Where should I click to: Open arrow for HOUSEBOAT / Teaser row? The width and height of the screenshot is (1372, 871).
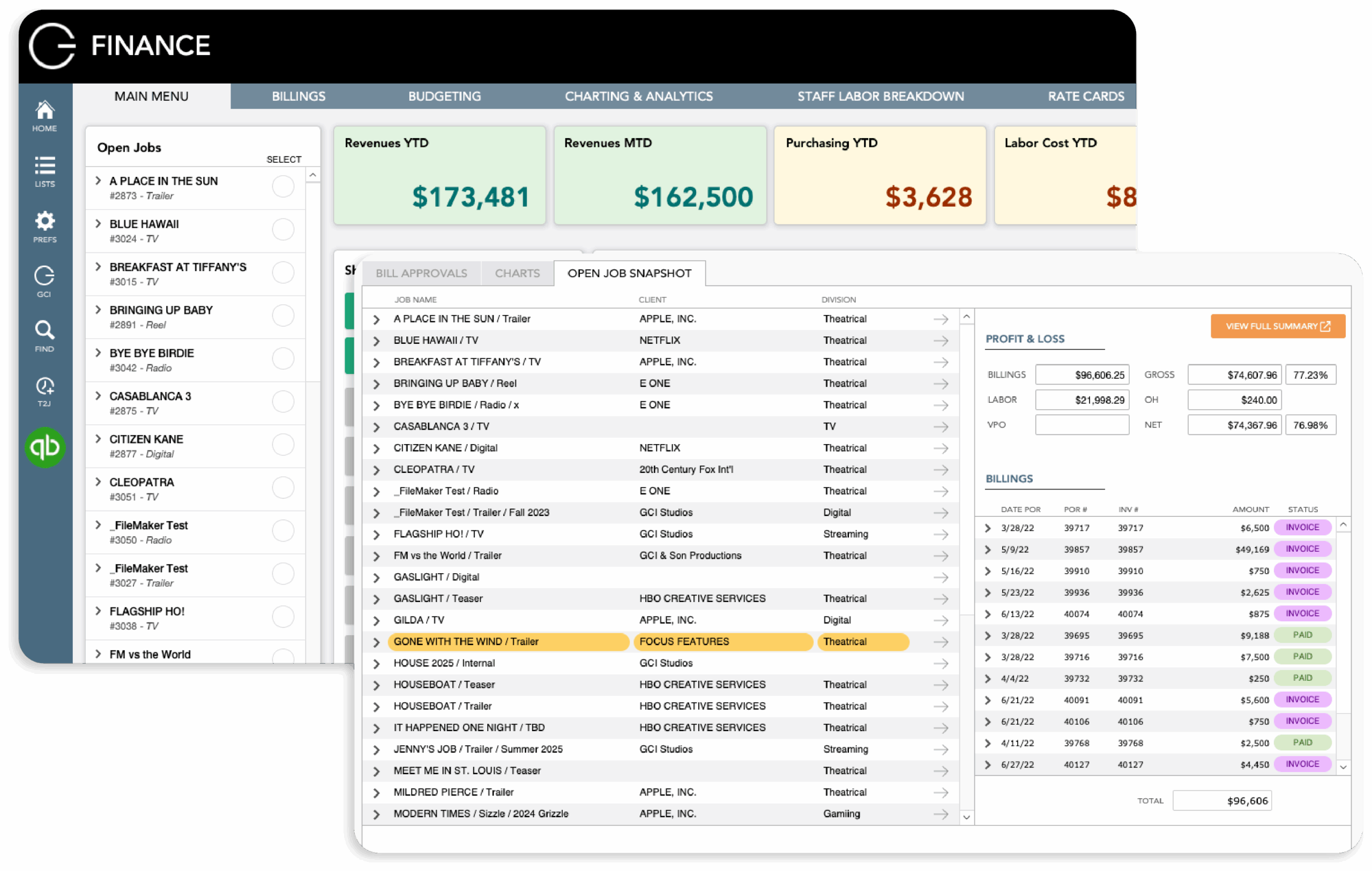(x=941, y=685)
